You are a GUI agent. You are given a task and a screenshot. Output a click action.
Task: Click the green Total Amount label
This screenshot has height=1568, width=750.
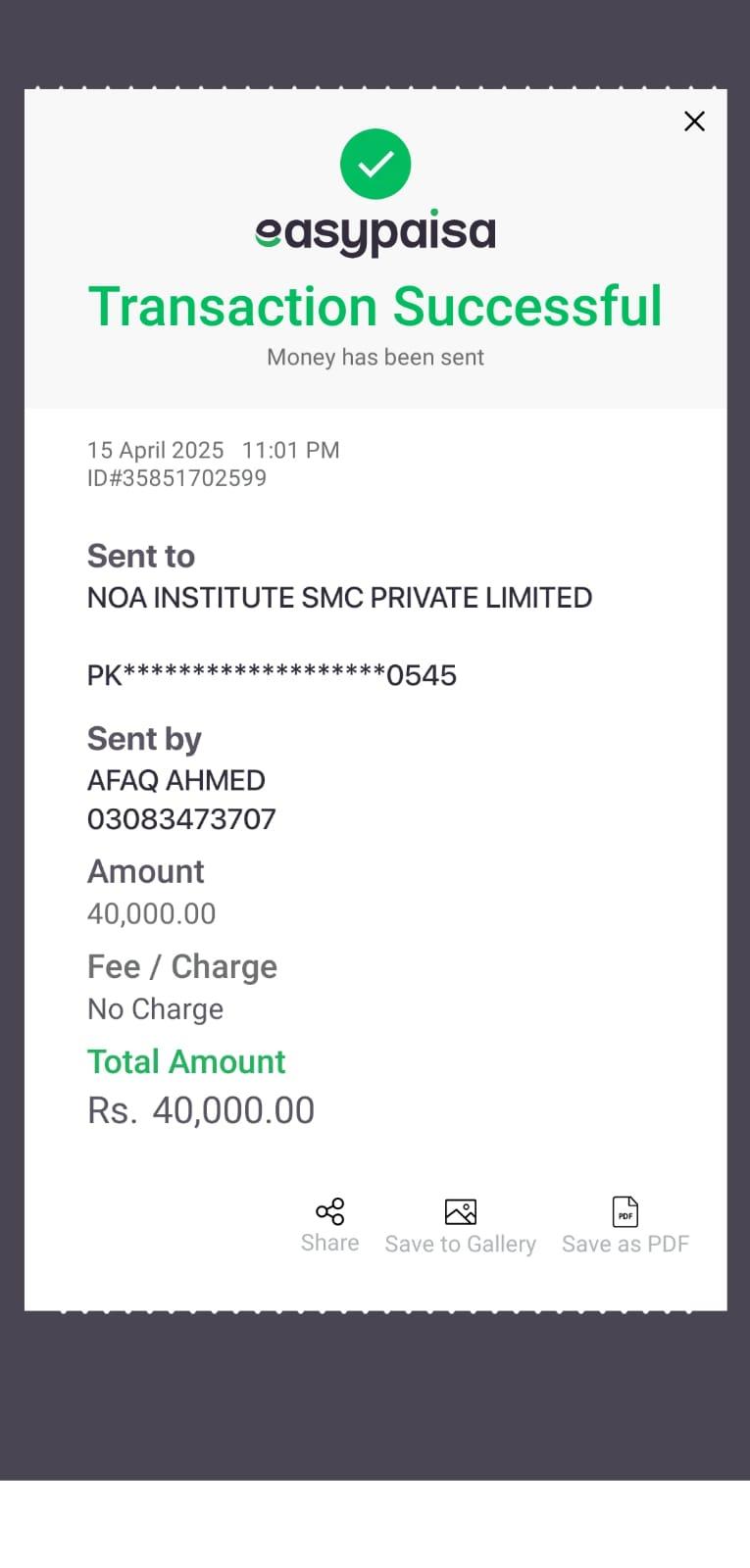pyautogui.click(x=186, y=1062)
